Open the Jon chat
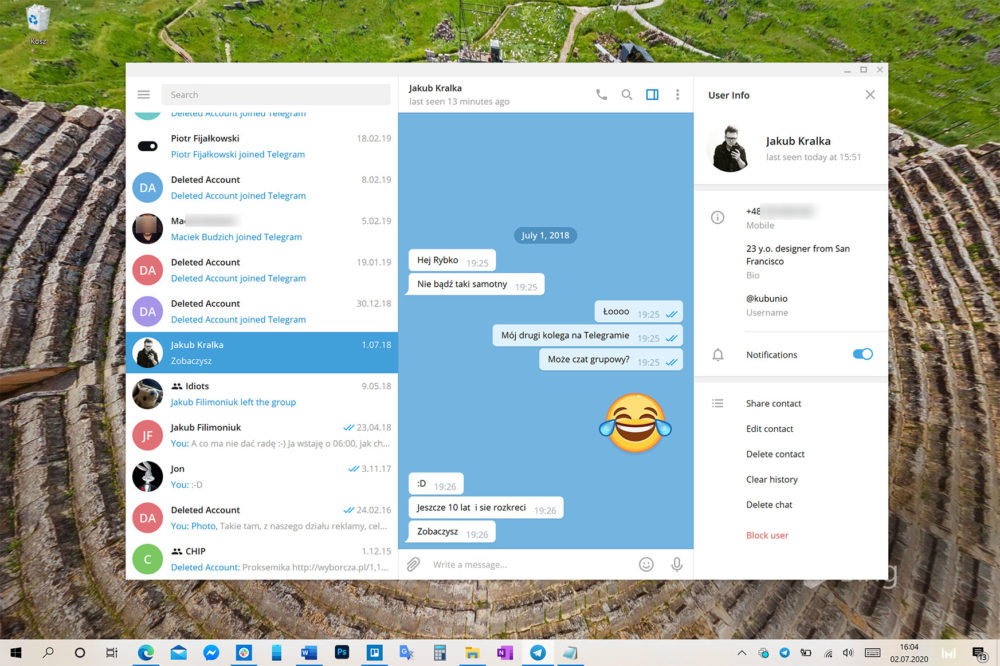 [x=261, y=477]
